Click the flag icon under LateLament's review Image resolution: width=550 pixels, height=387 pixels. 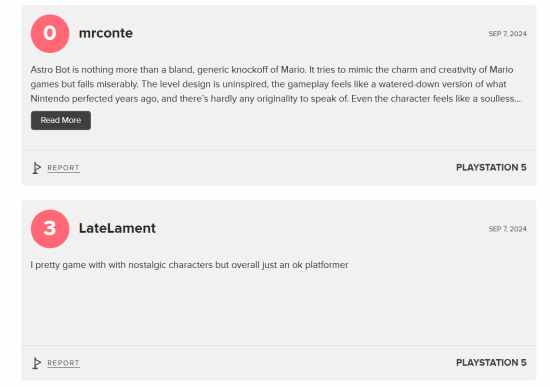tap(37, 363)
